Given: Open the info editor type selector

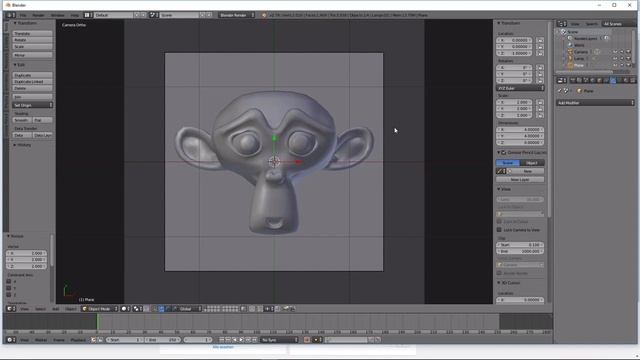Looking at the screenshot, I should click(x=10, y=15).
